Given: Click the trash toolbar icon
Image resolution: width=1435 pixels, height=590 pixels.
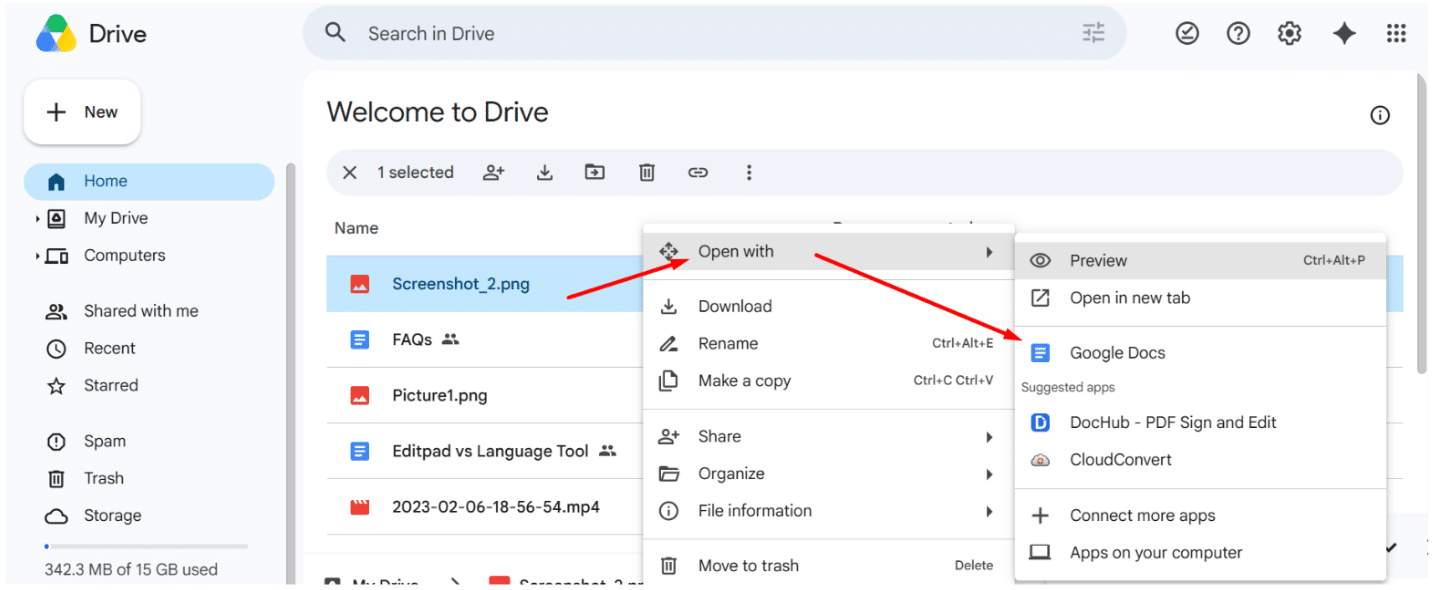Looking at the screenshot, I should 647,173.
